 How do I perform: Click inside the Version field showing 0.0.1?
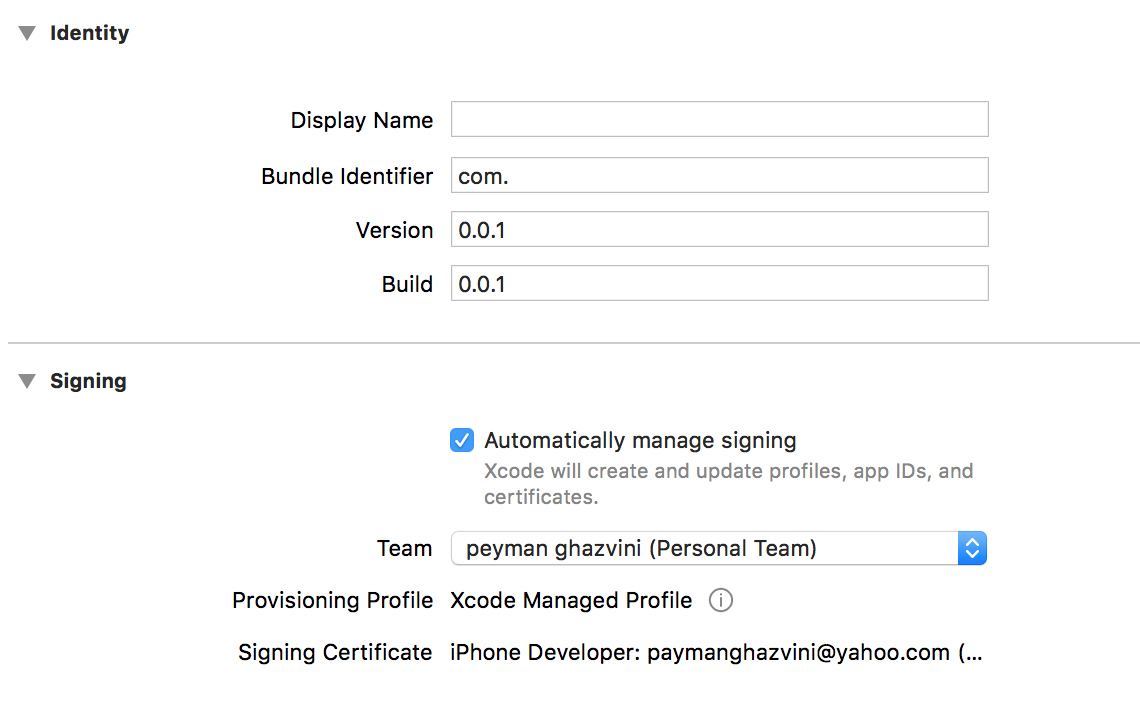718,229
